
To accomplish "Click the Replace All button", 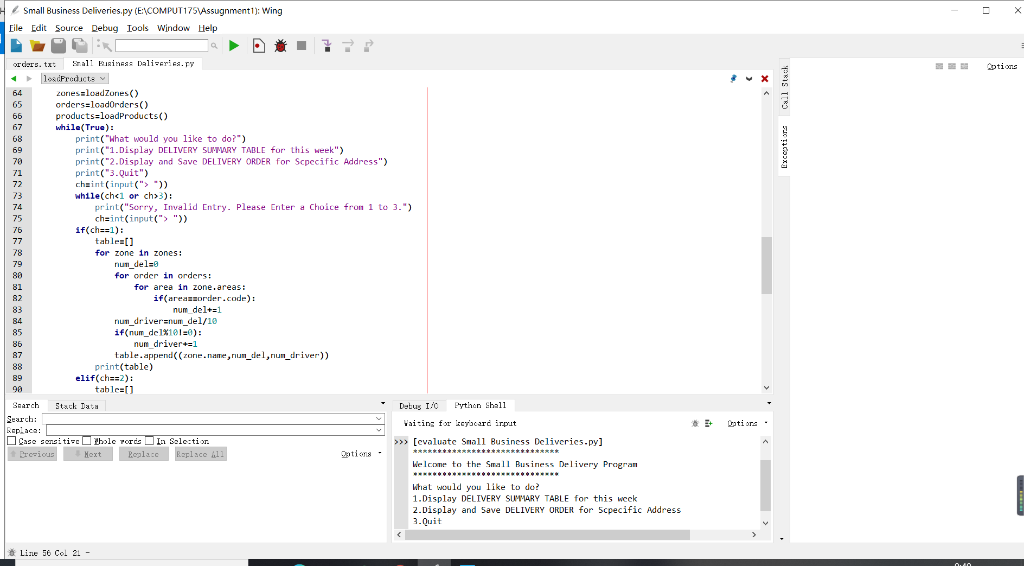I will click(x=200, y=454).
